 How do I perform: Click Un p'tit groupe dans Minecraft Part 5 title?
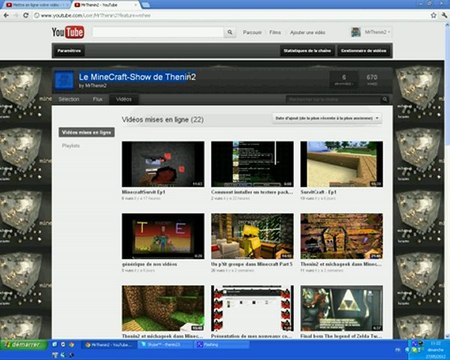point(252,264)
